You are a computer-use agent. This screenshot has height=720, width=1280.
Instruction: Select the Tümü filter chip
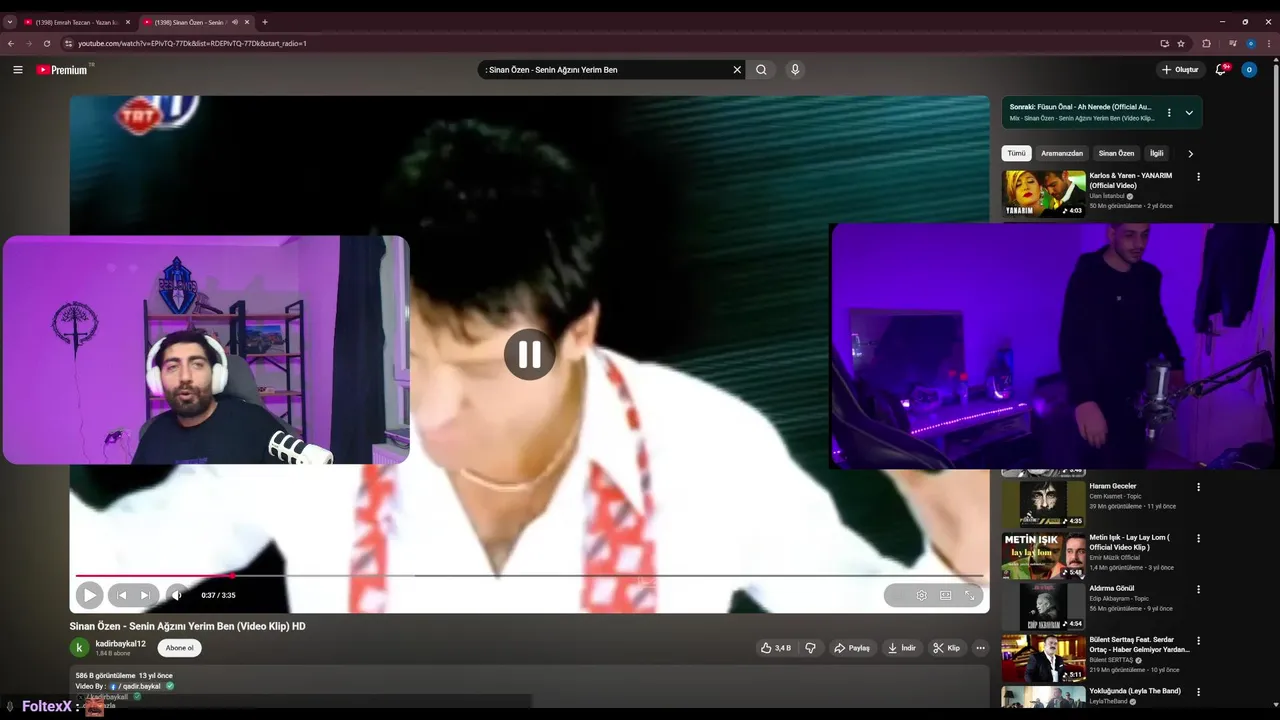pyautogui.click(x=1016, y=153)
